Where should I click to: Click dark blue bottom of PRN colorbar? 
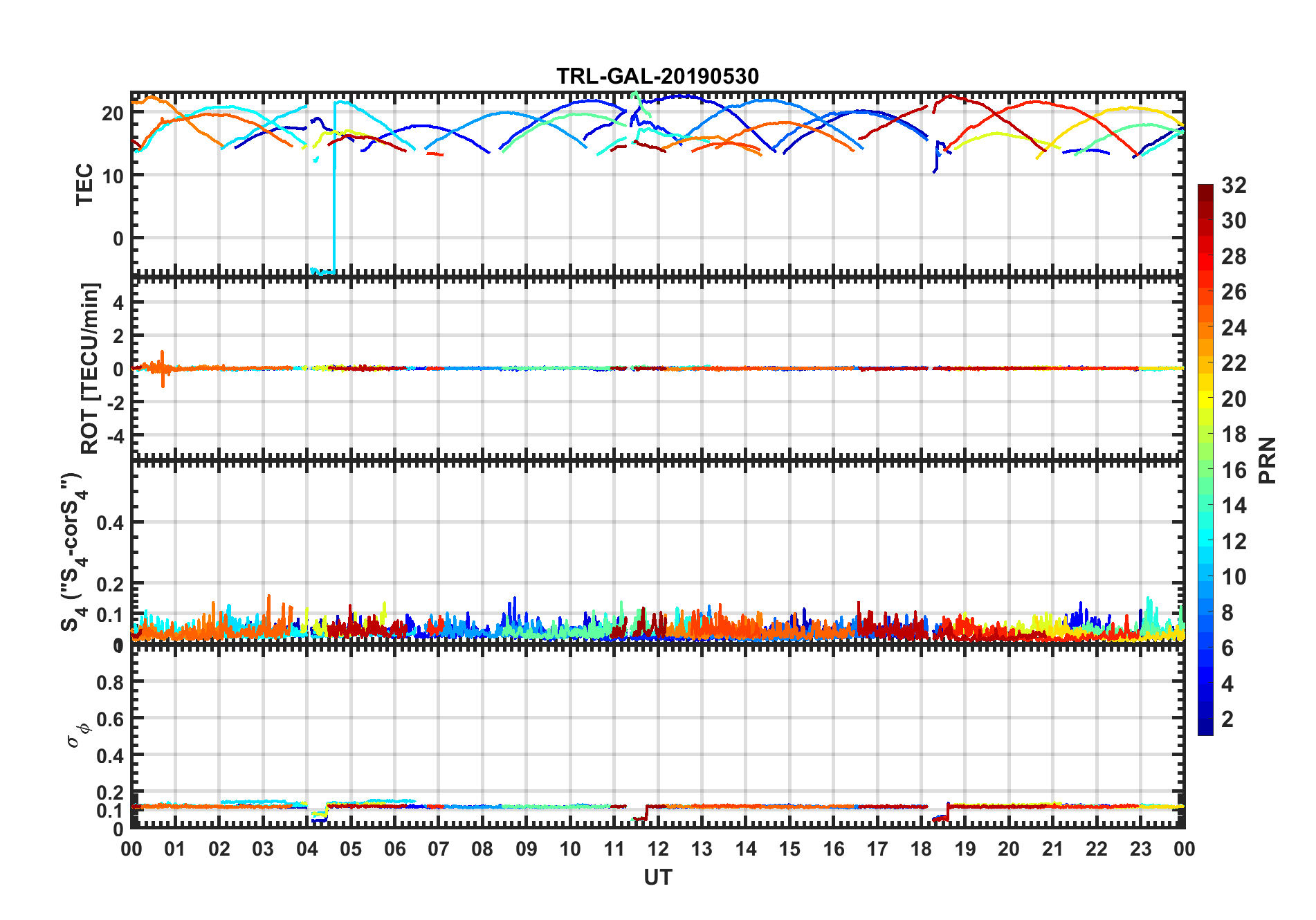click(x=1205, y=729)
